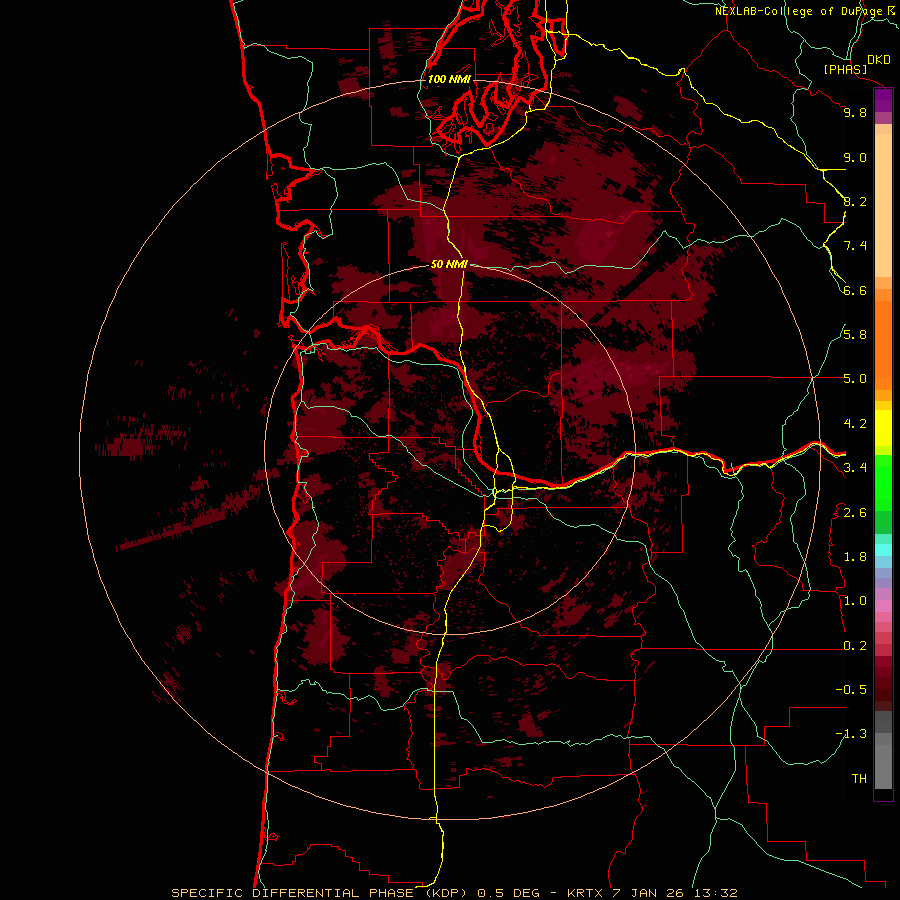
Task: Click the DKD label above the color bar
Action: pyautogui.click(x=879, y=60)
